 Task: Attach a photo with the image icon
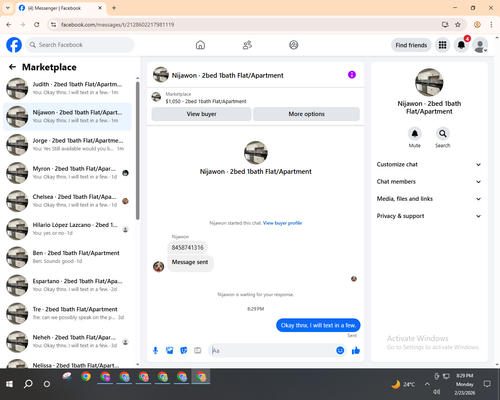[170, 351]
